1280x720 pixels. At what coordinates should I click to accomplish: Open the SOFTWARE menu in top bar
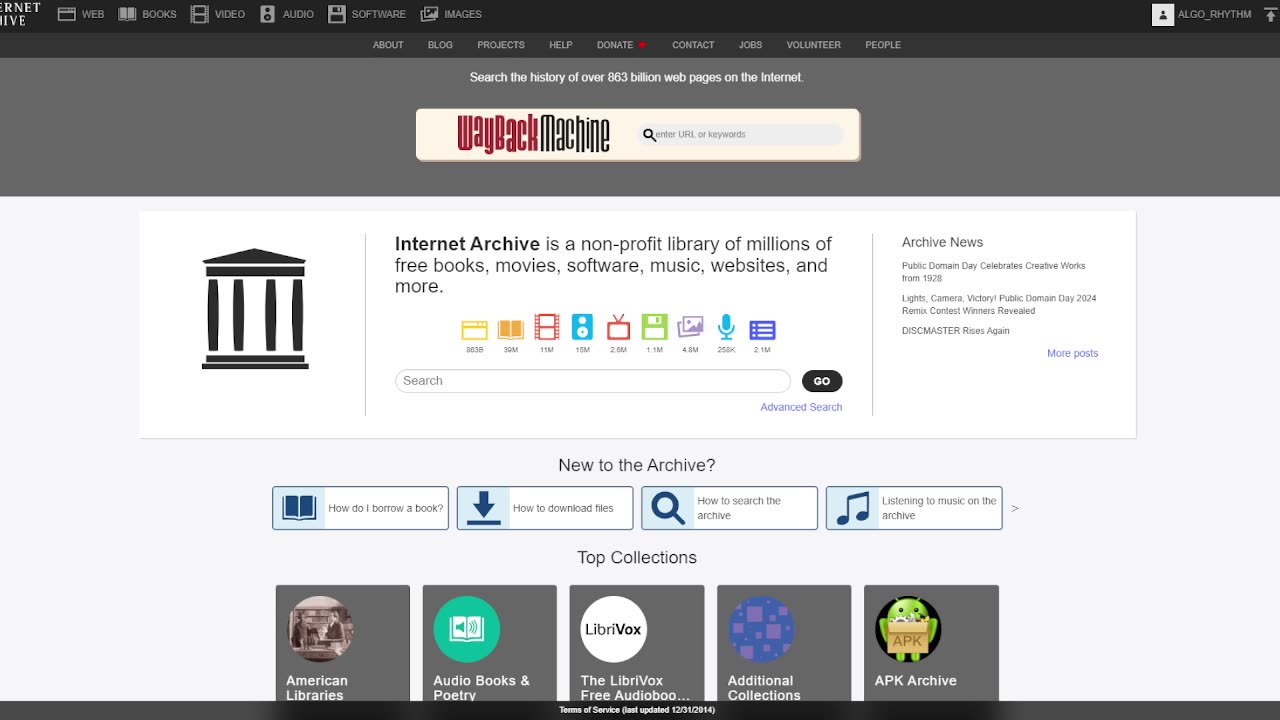tap(367, 14)
